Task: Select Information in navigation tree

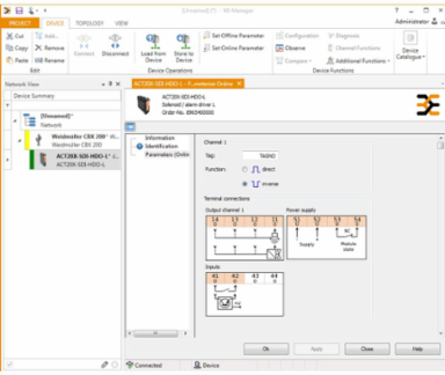Action: [x=160, y=138]
